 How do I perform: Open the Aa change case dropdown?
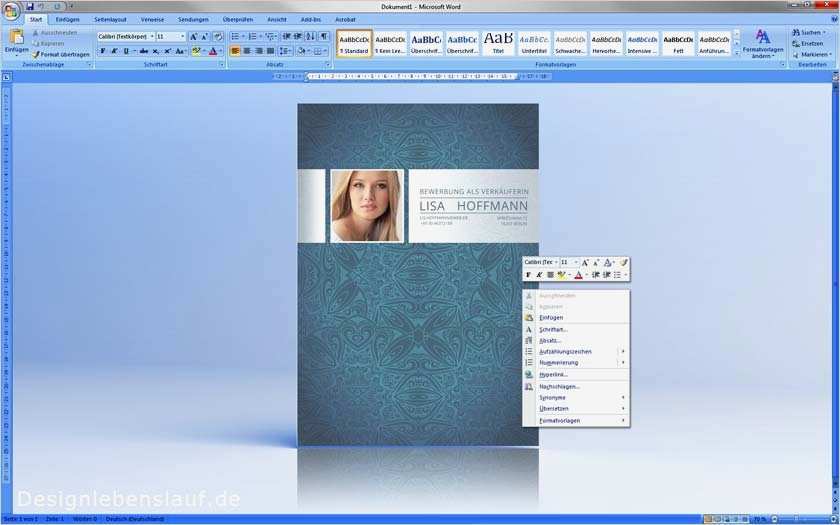pyautogui.click(x=181, y=51)
